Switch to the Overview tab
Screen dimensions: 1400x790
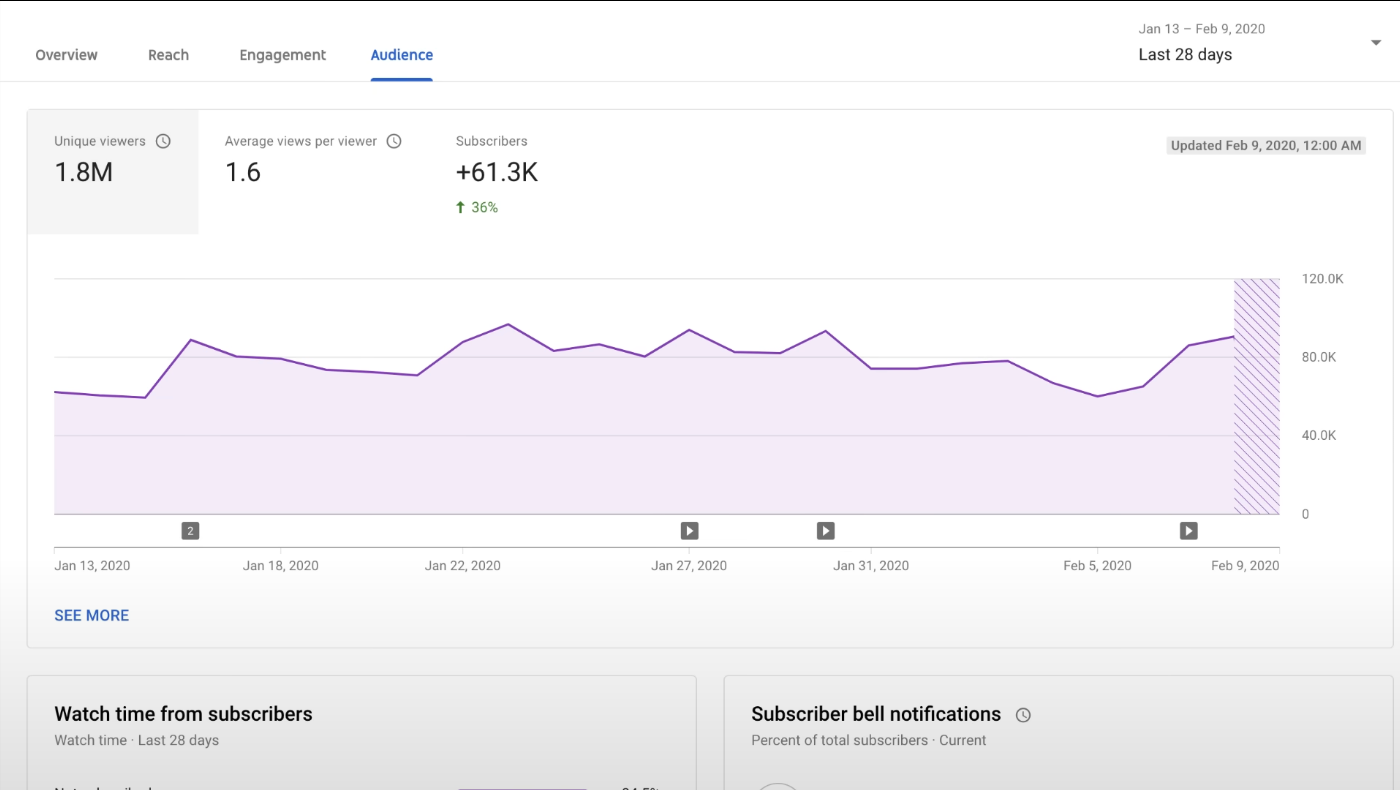point(66,55)
